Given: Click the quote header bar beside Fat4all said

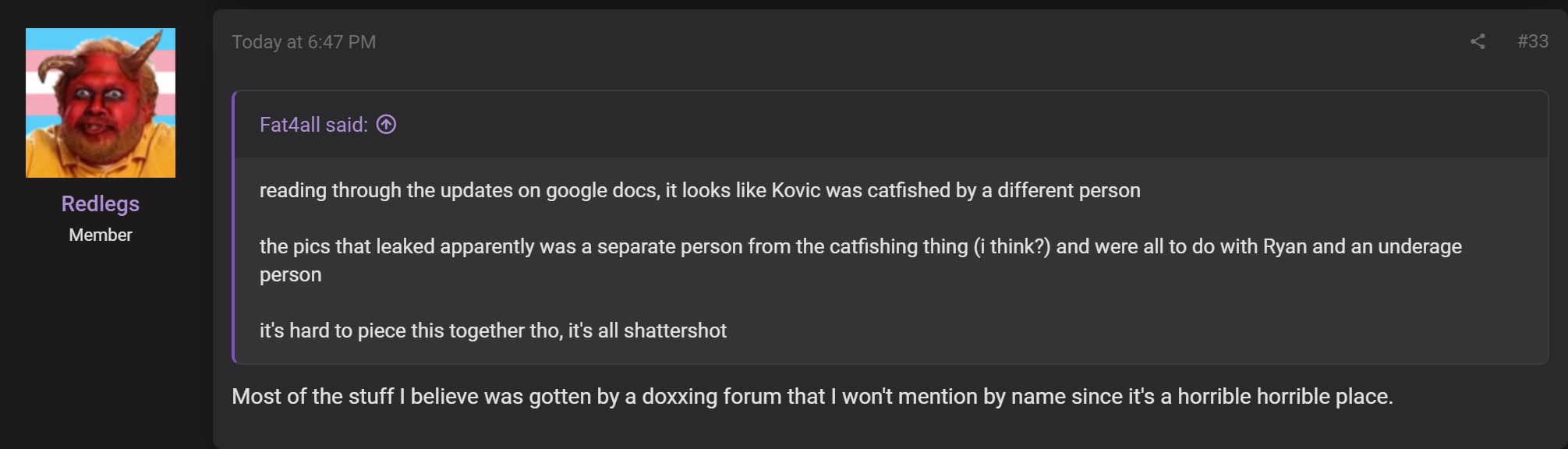Looking at the screenshot, I should tap(891, 125).
